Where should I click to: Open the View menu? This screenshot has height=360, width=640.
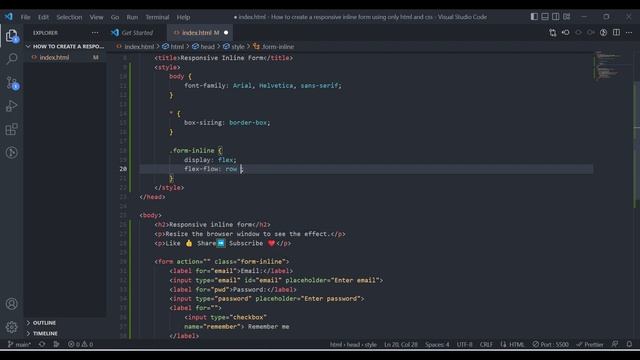click(96, 17)
